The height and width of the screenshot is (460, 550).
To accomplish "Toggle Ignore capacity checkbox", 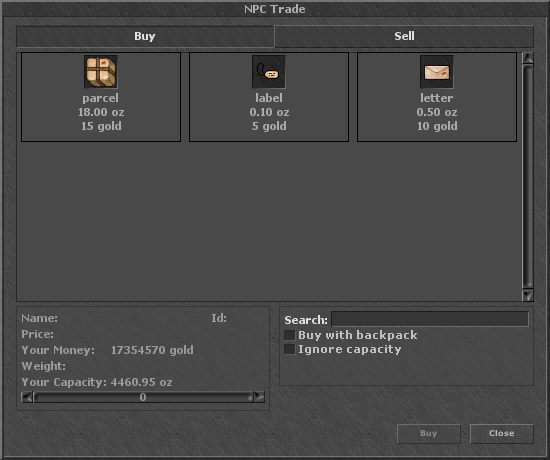I will click(x=289, y=349).
